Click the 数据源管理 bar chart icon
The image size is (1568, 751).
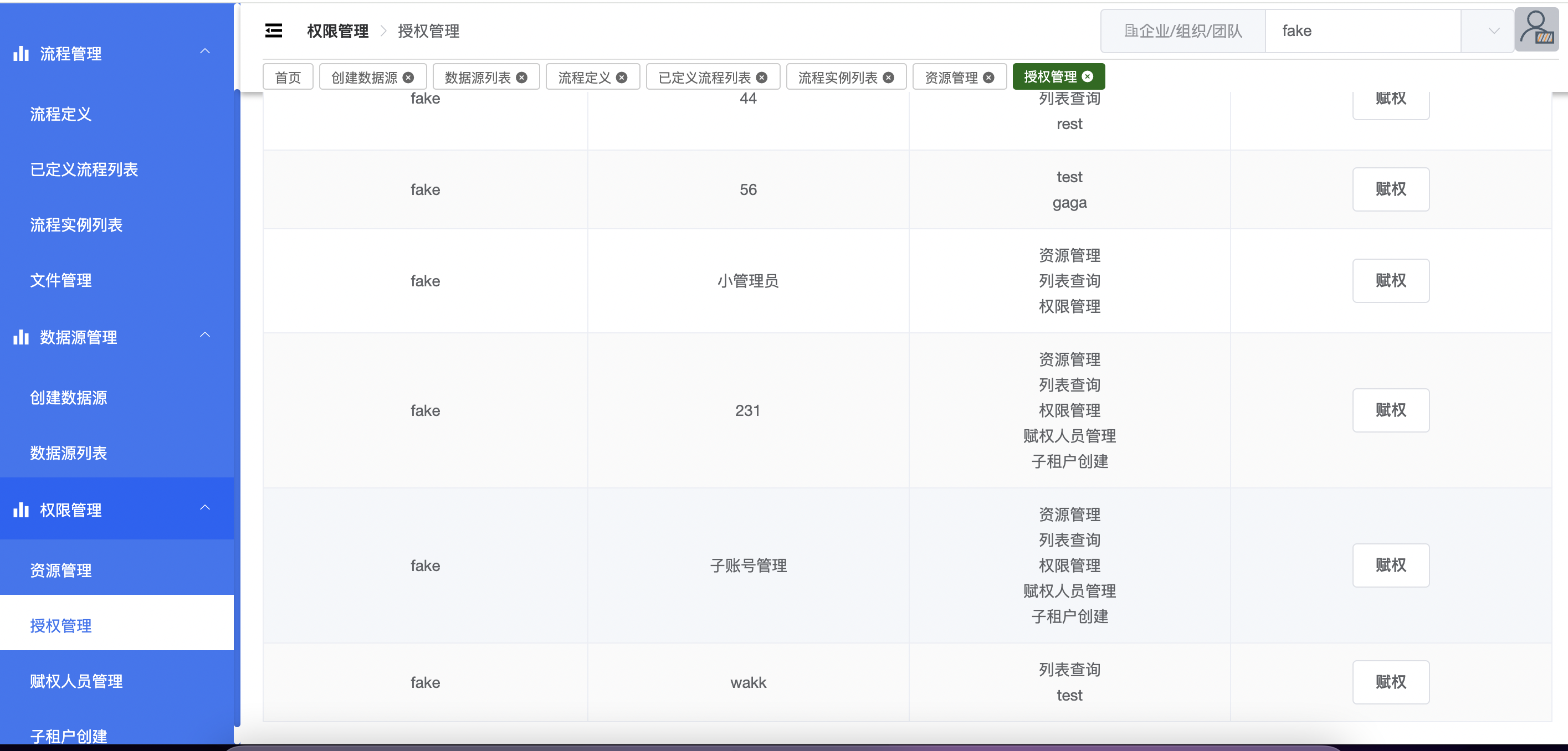pyautogui.click(x=21, y=337)
